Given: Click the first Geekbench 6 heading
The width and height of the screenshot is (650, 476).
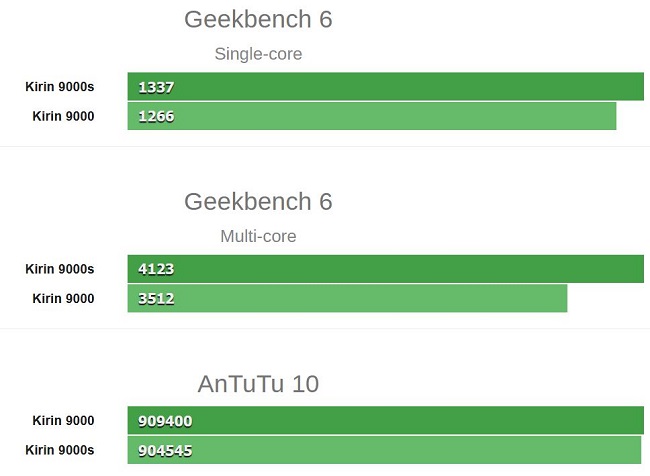Looking at the screenshot, I should click(258, 20).
